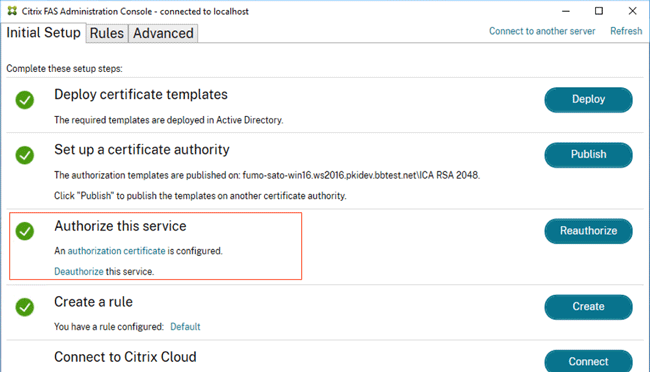
Task: Open the Default rule link
Action: pos(185,327)
